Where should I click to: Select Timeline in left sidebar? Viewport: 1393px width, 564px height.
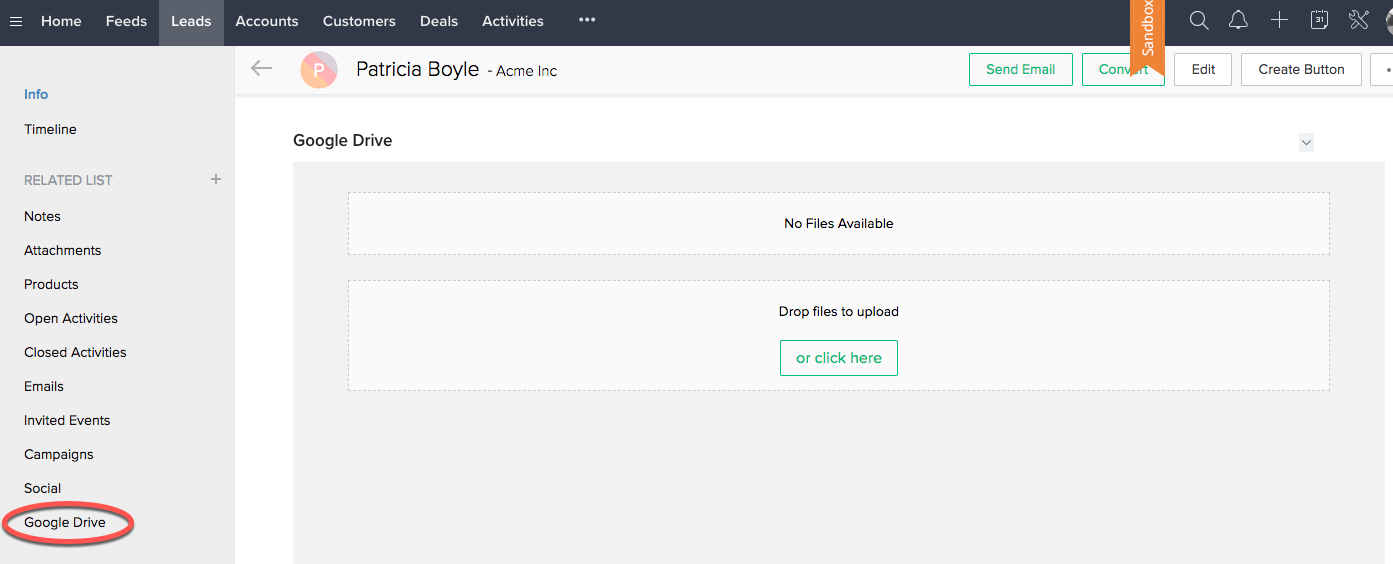[50, 129]
